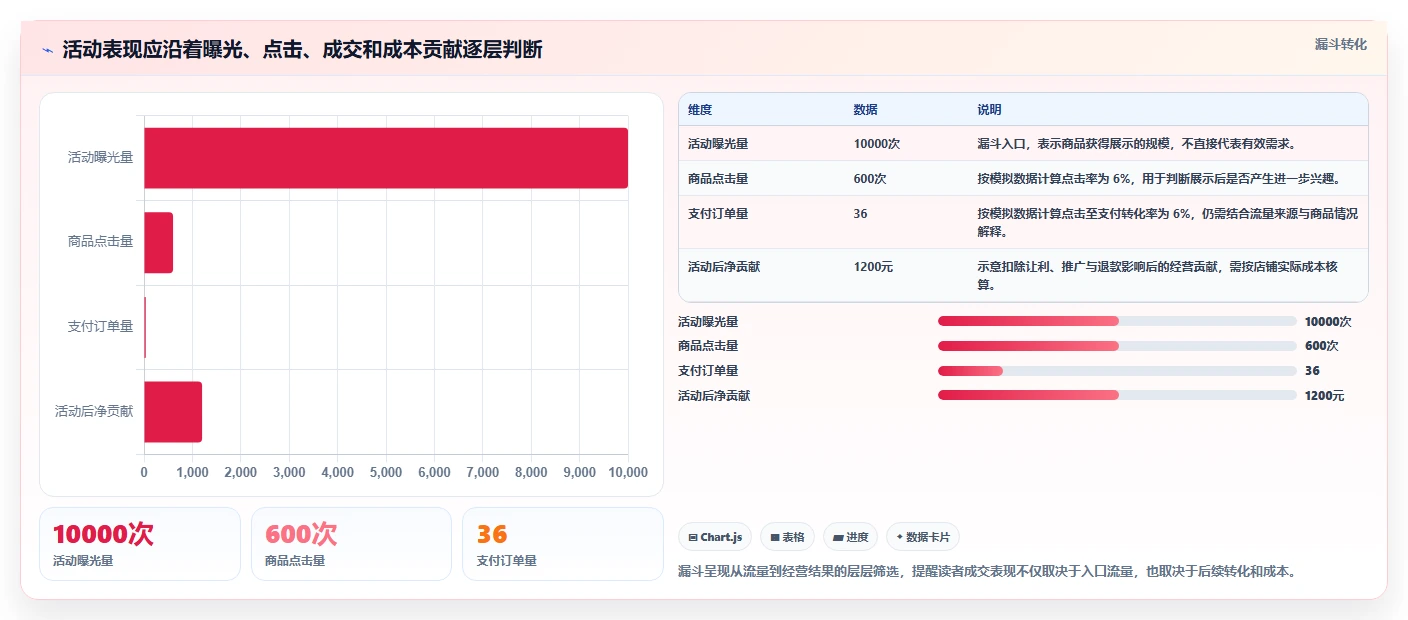Click the description starting with 漏斗入口
Viewport: 1408px width, 620px height.
1136,143
